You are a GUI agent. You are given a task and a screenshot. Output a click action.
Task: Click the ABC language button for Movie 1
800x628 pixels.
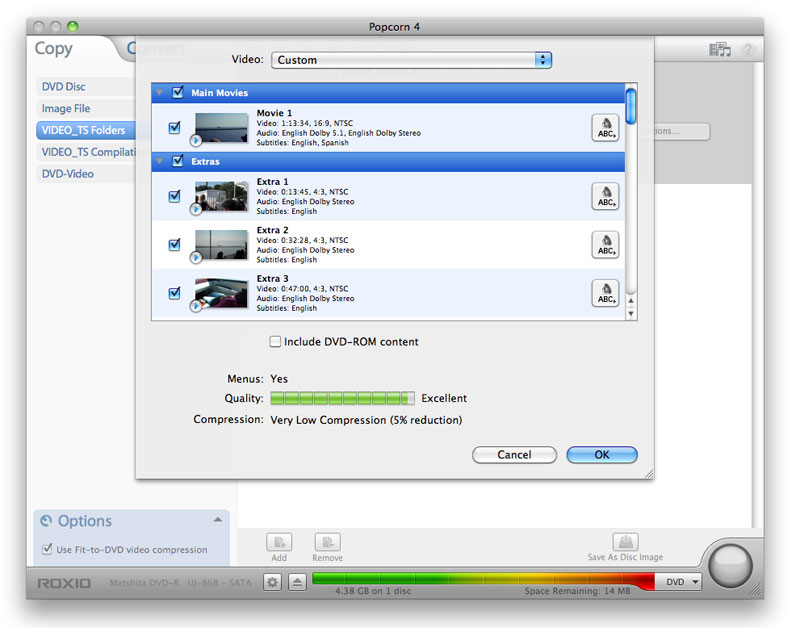(x=605, y=128)
